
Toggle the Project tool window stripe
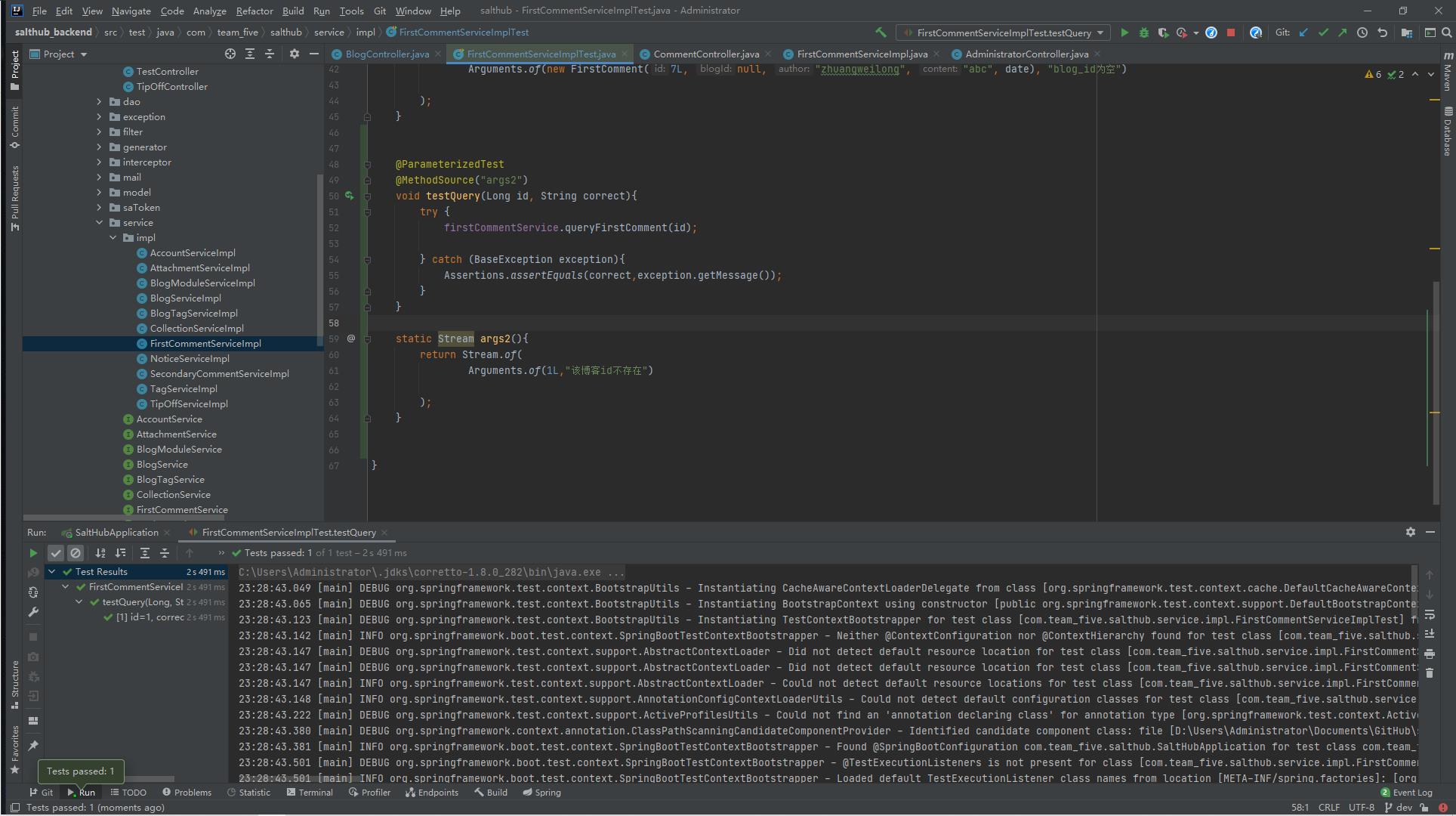[x=14, y=70]
